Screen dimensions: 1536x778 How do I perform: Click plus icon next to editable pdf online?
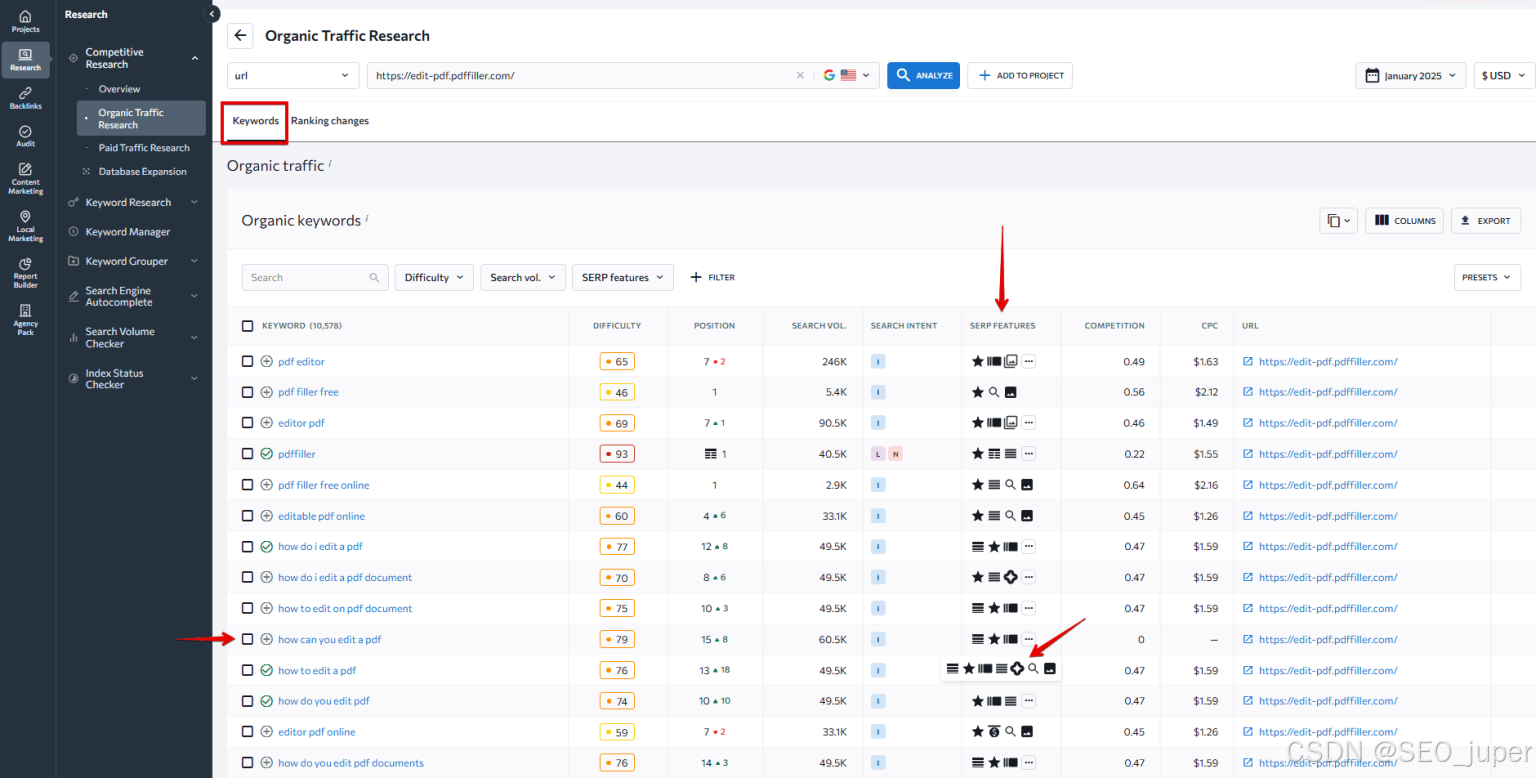(x=266, y=516)
